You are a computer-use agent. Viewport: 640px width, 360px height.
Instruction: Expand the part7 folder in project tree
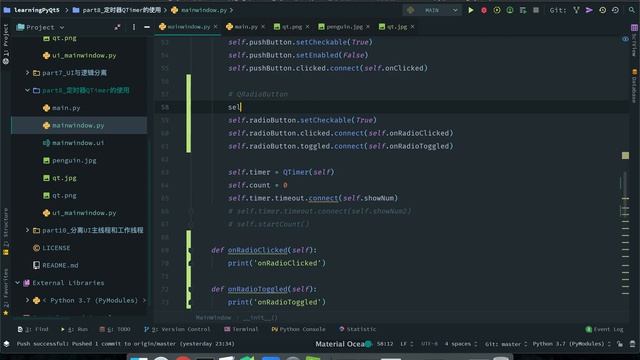(27, 73)
